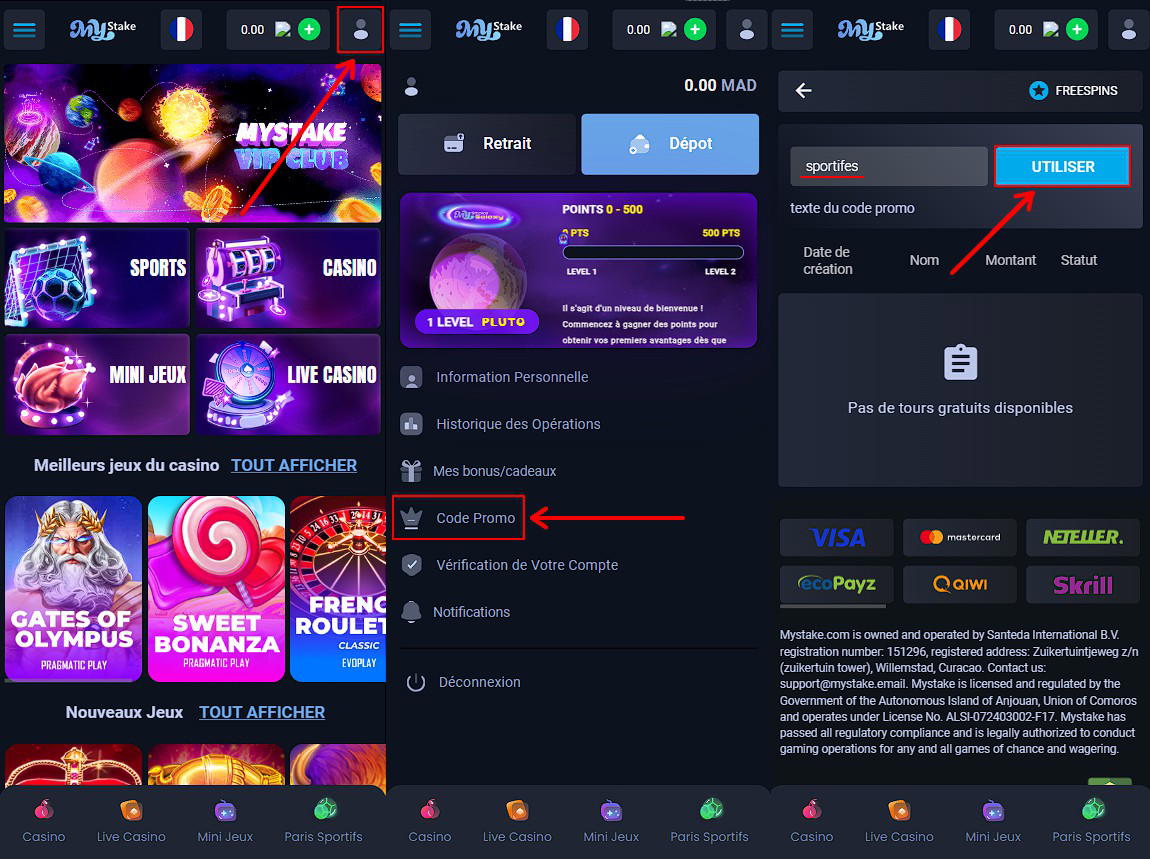The width and height of the screenshot is (1150, 859).
Task: Click French flag language selector in right panel
Action: [x=949, y=30]
